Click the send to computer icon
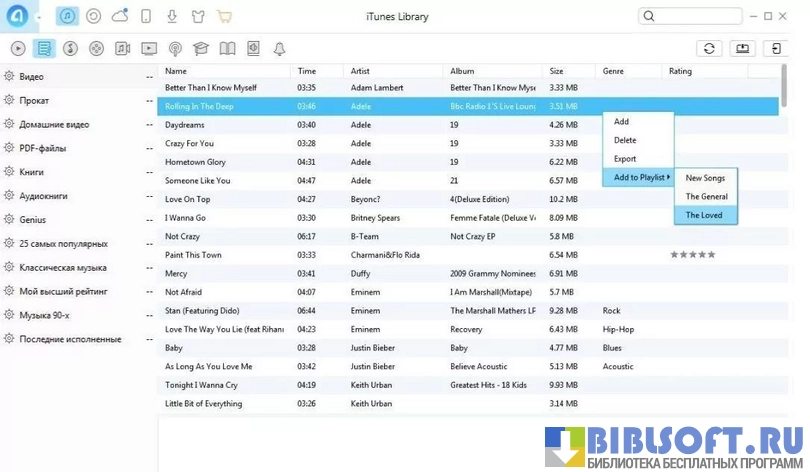The width and height of the screenshot is (810, 472). 742,48
